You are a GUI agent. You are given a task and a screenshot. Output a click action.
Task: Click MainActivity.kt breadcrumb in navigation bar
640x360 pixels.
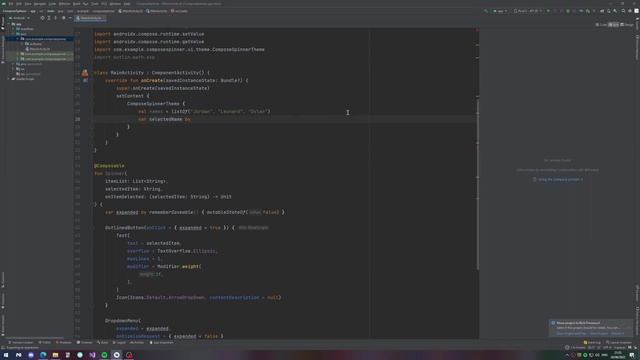(130, 11)
